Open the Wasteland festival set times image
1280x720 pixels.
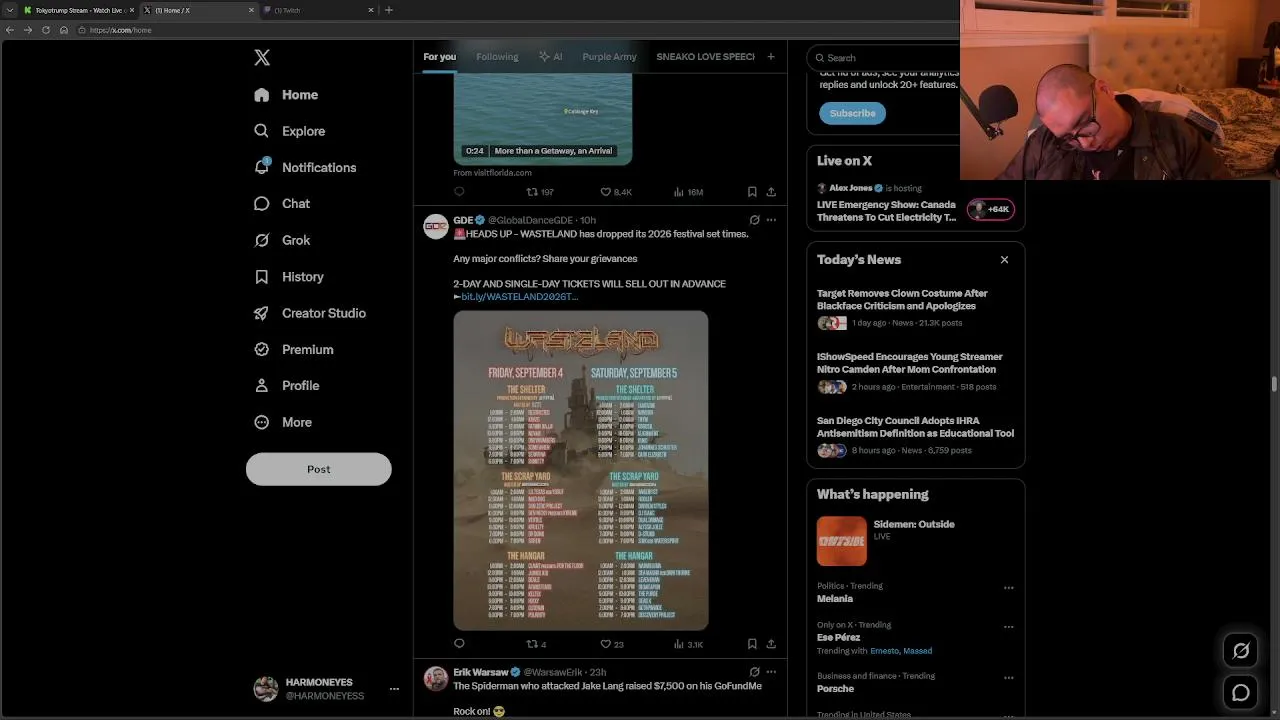(x=581, y=471)
